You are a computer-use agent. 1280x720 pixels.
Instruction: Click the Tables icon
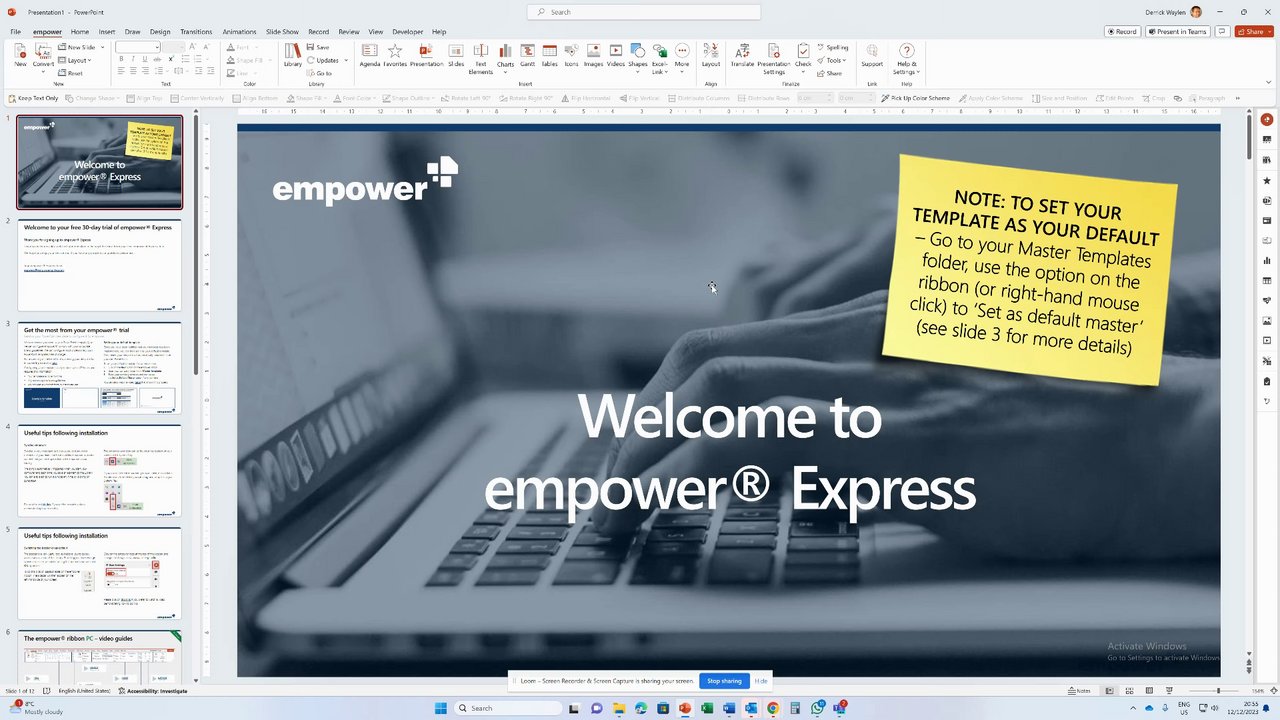tap(550, 55)
